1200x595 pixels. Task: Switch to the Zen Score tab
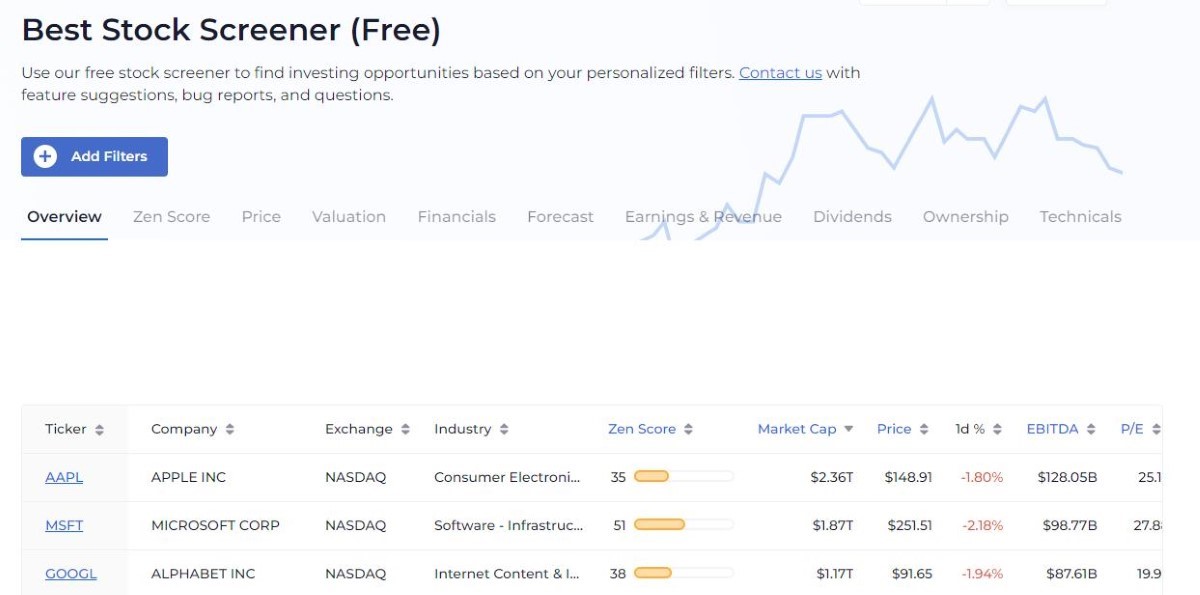coord(171,217)
